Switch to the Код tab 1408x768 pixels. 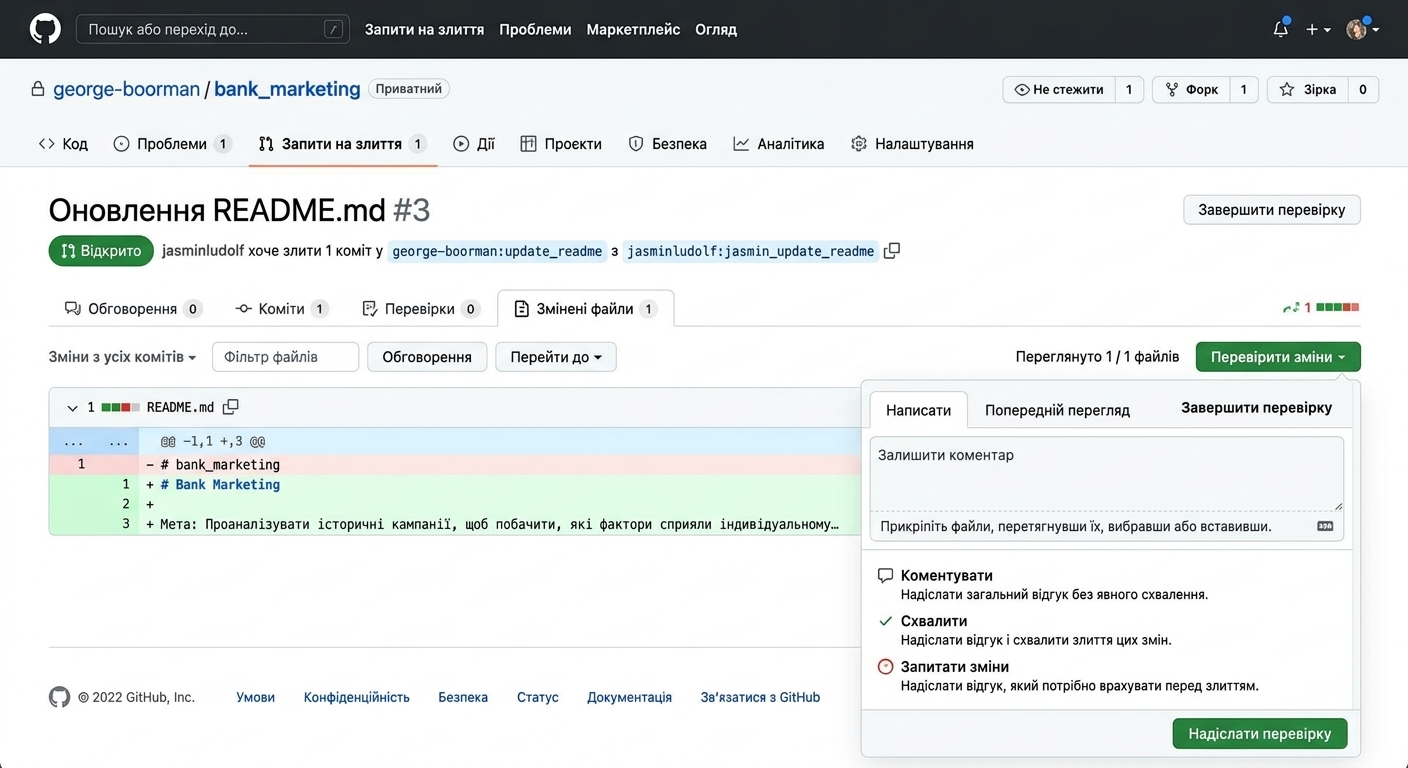coord(63,144)
